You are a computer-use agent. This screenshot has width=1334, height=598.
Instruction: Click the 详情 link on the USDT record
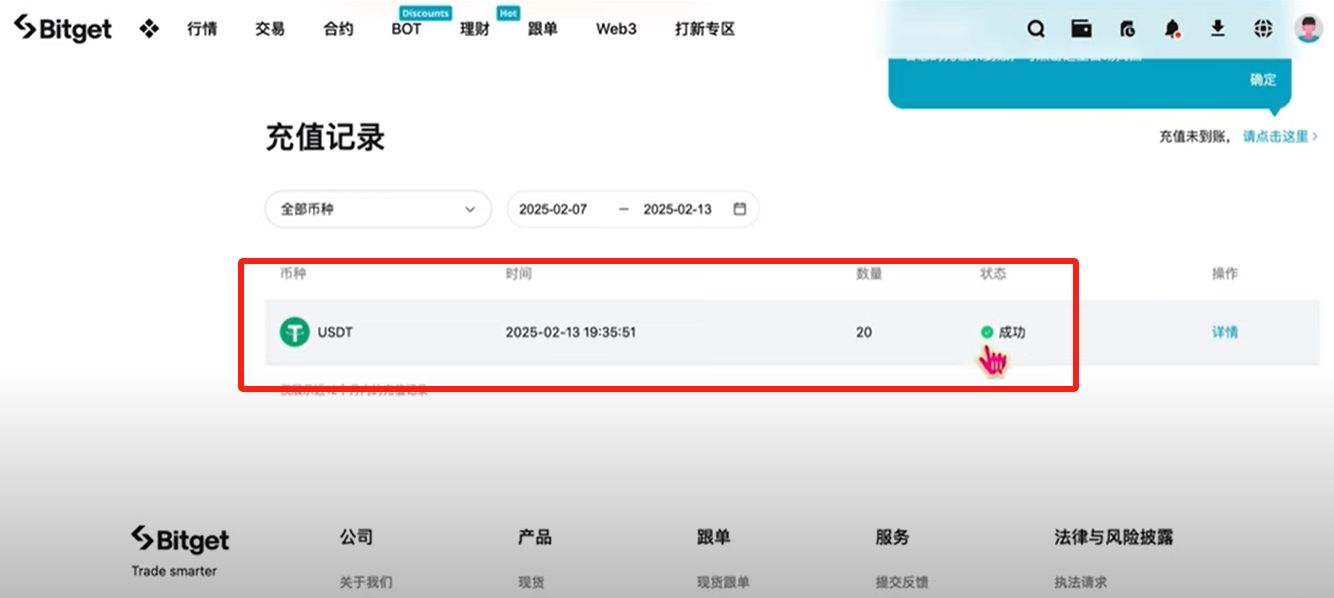point(1224,331)
